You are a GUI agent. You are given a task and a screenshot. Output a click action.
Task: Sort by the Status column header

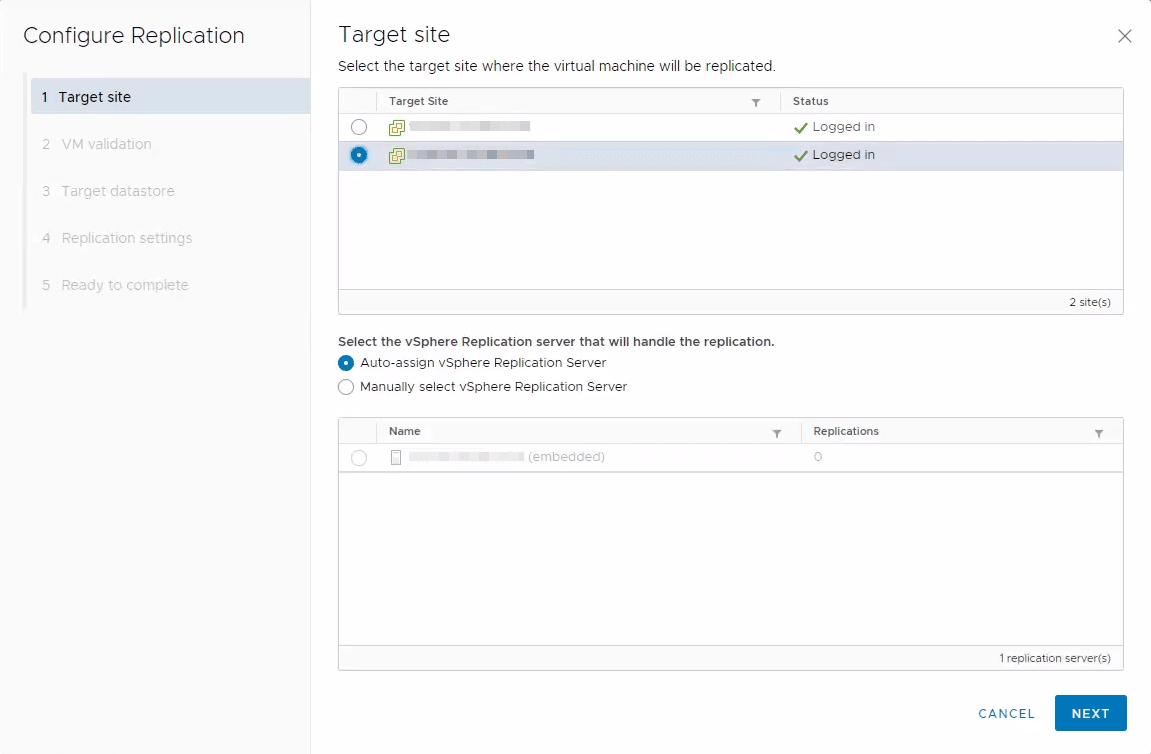coord(811,101)
